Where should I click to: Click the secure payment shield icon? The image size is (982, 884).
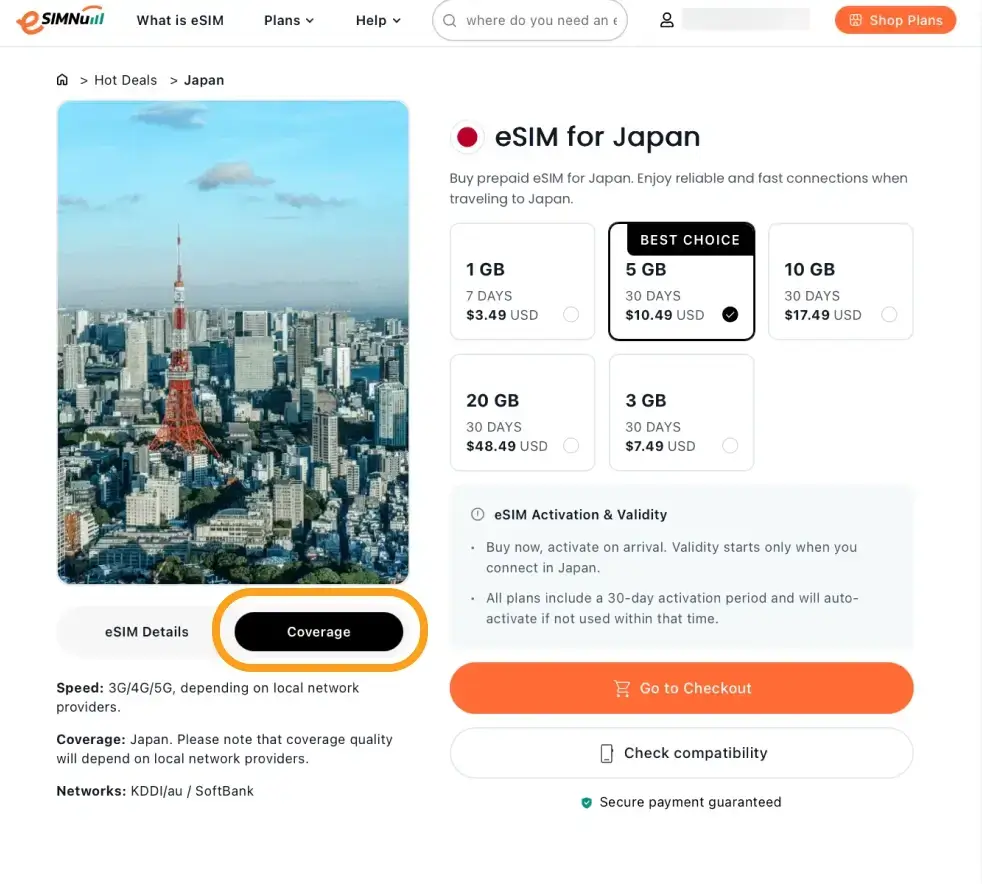tap(587, 802)
